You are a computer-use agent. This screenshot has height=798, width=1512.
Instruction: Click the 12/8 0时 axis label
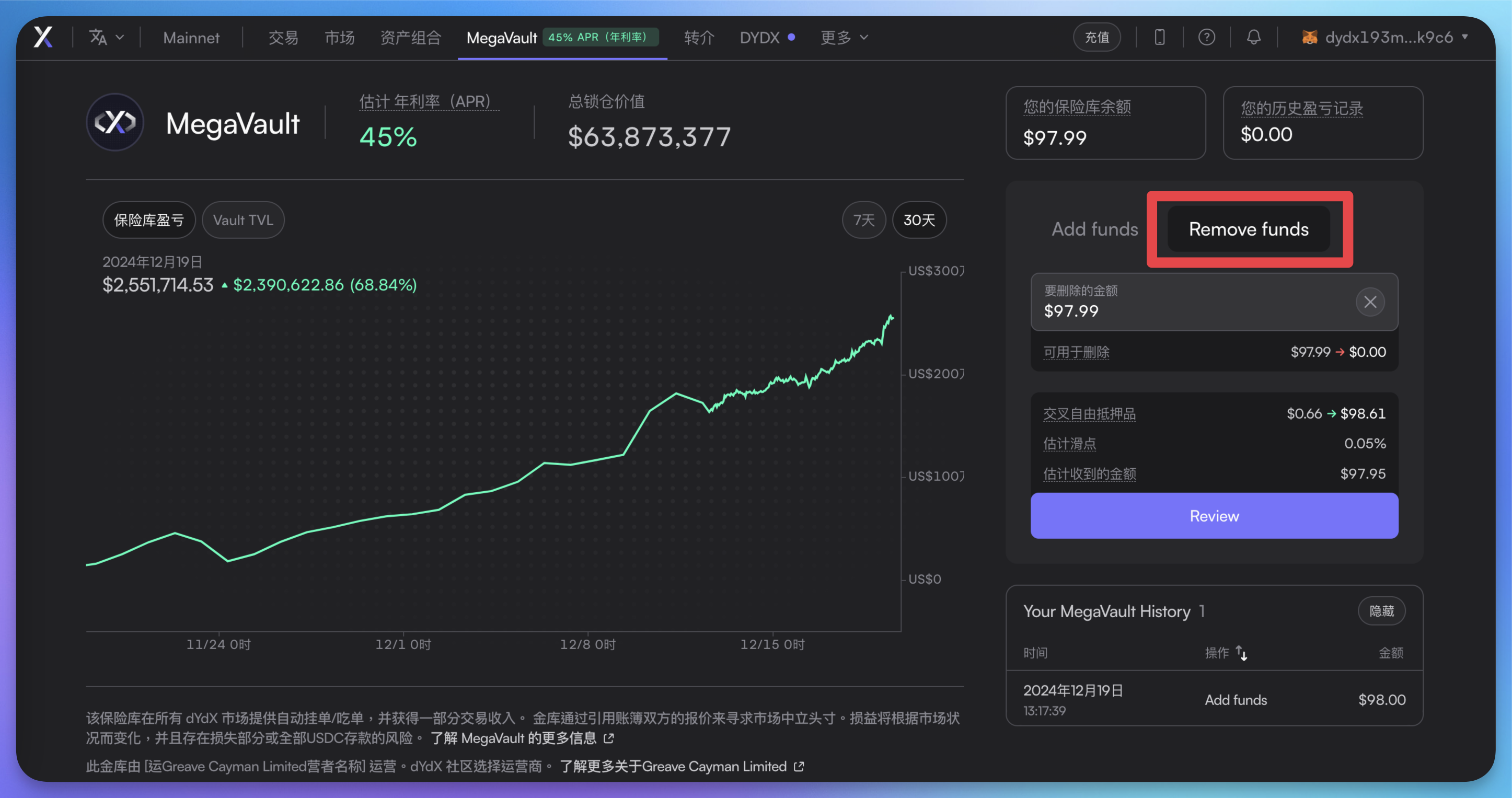(x=587, y=644)
